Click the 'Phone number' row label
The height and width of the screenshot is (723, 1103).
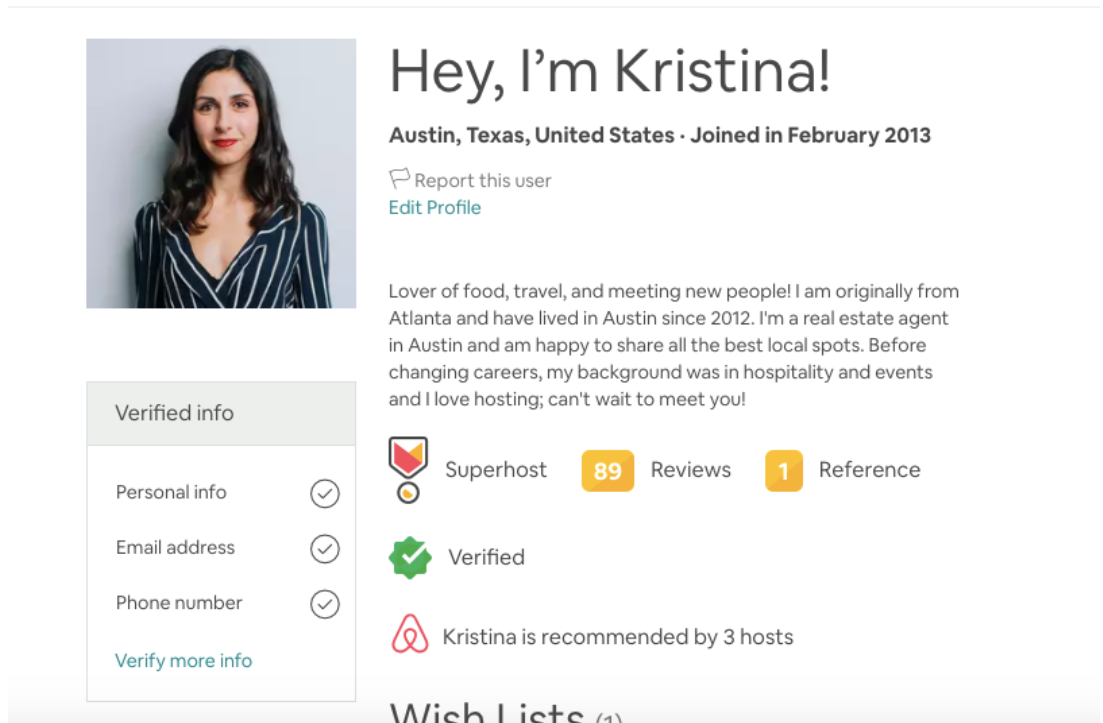(x=179, y=603)
